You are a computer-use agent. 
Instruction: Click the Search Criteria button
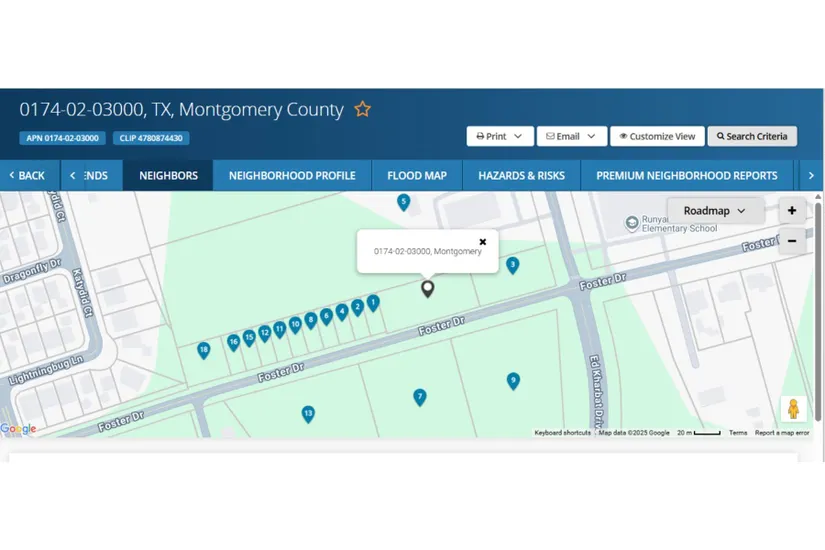tap(752, 136)
